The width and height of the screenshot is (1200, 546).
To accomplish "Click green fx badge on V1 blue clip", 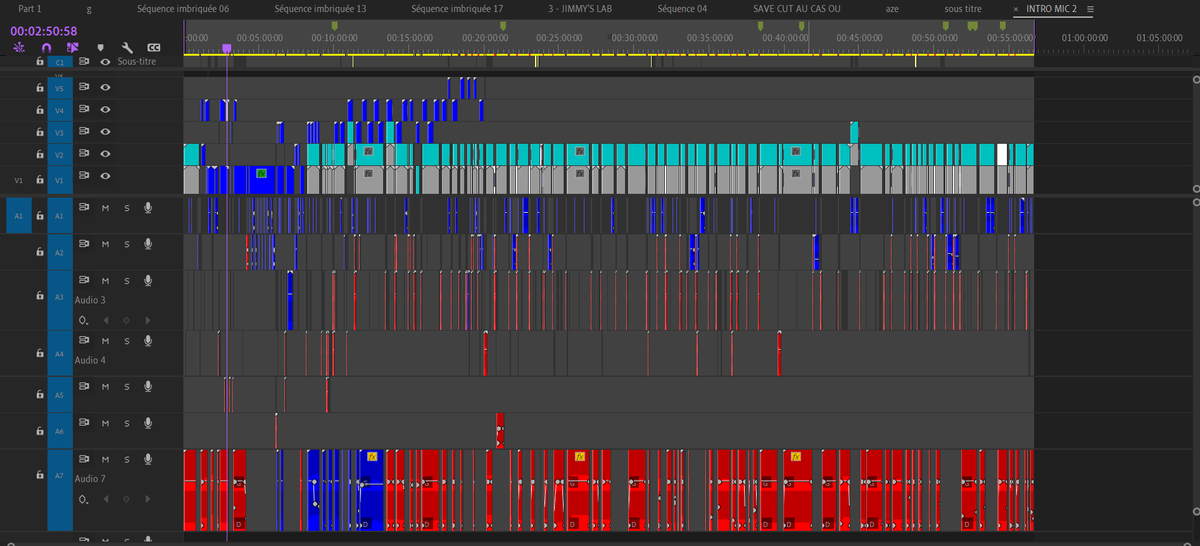I will point(261,173).
